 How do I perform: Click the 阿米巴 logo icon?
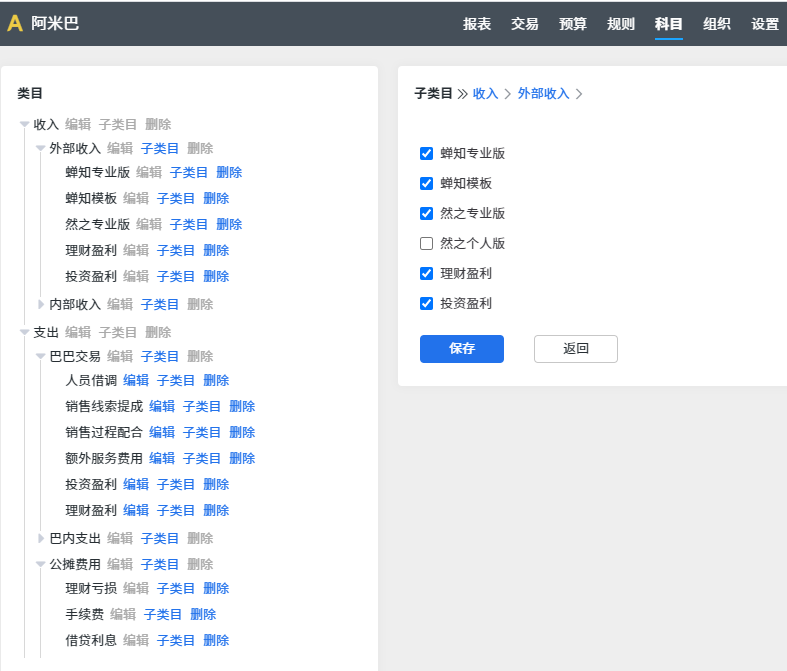pos(15,23)
